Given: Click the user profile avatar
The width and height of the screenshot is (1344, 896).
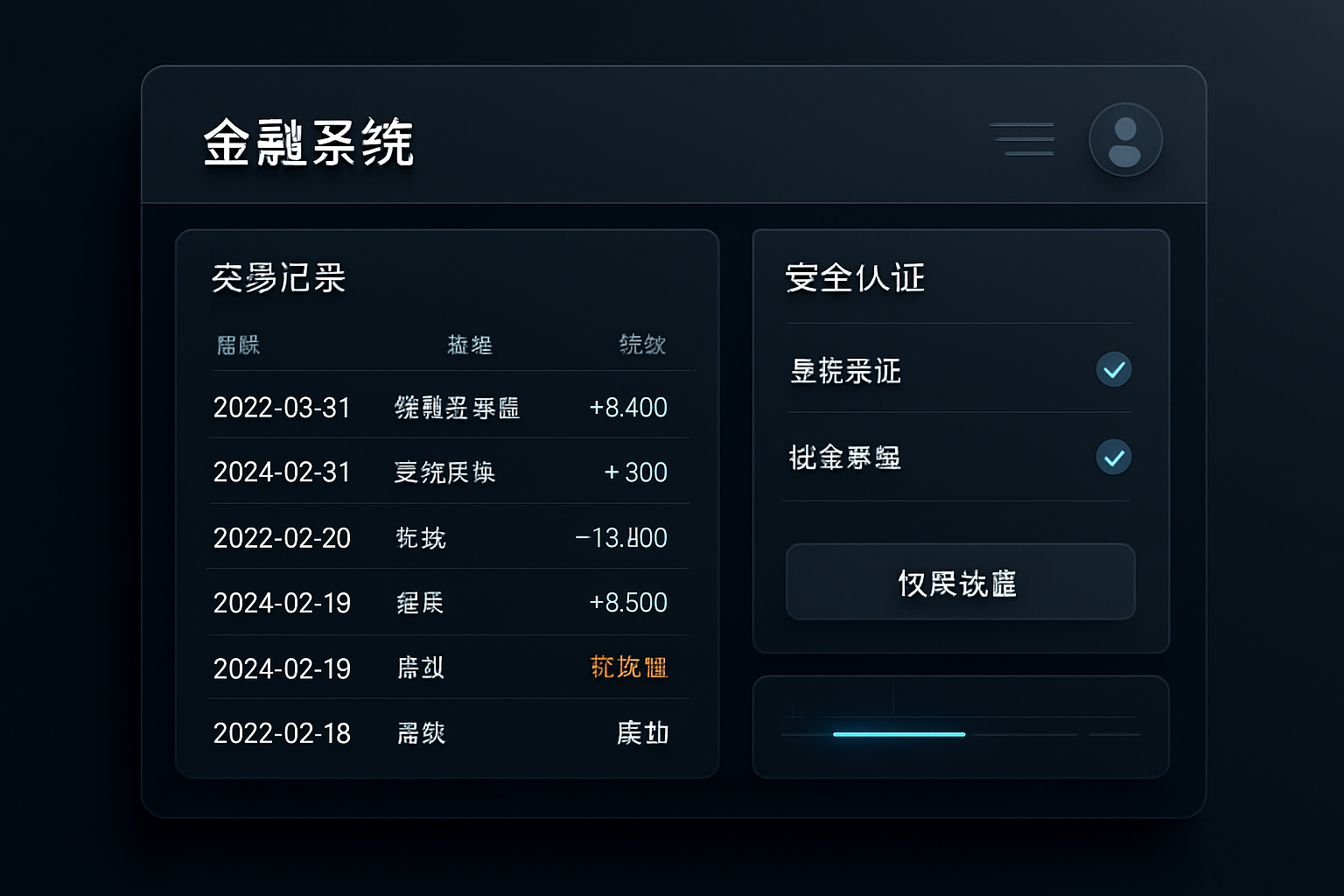Looking at the screenshot, I should pyautogui.click(x=1125, y=139).
